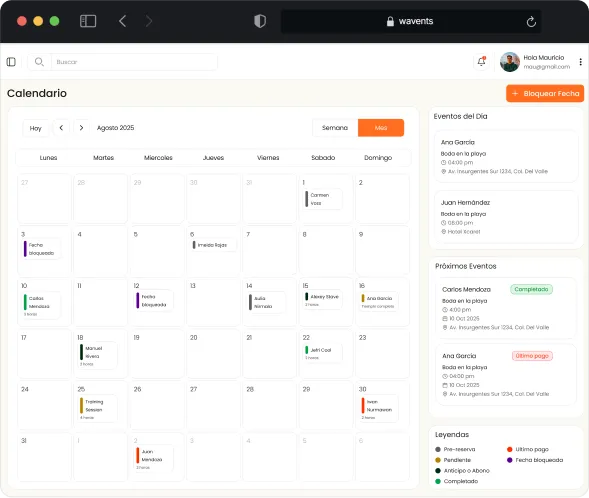
Task: Open the privacy shield icon
Action: (x=260, y=21)
